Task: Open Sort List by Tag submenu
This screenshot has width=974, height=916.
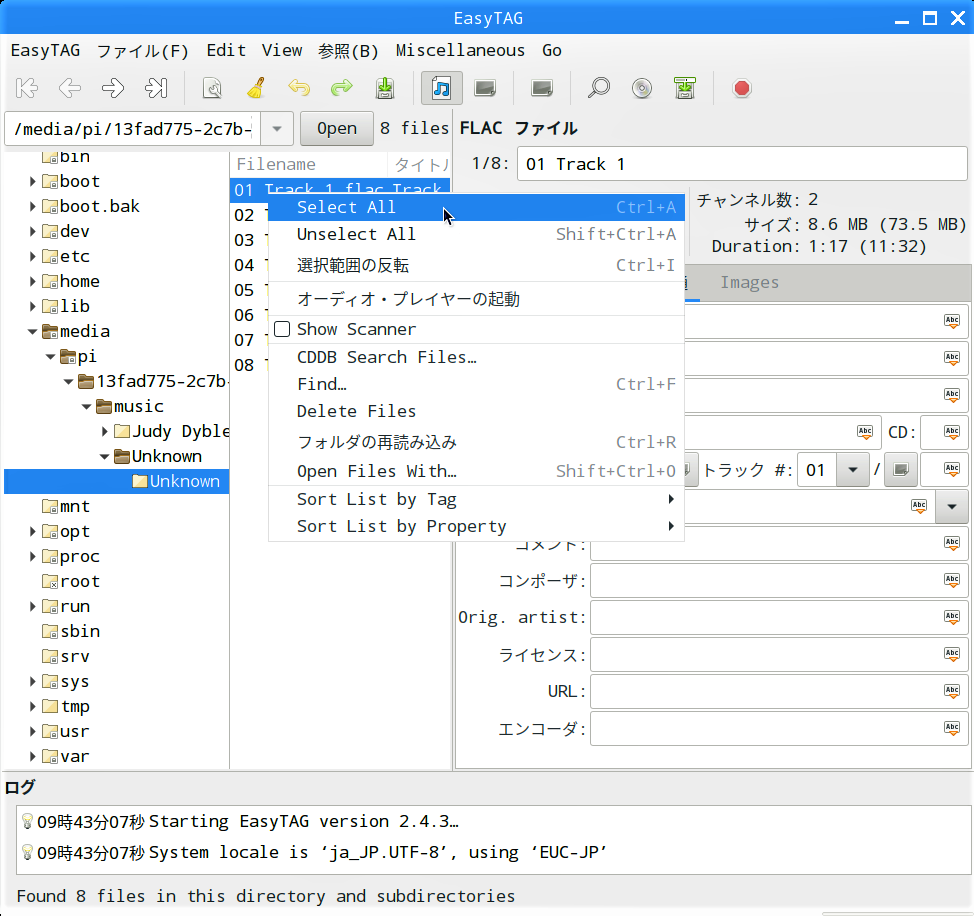Action: [476, 499]
